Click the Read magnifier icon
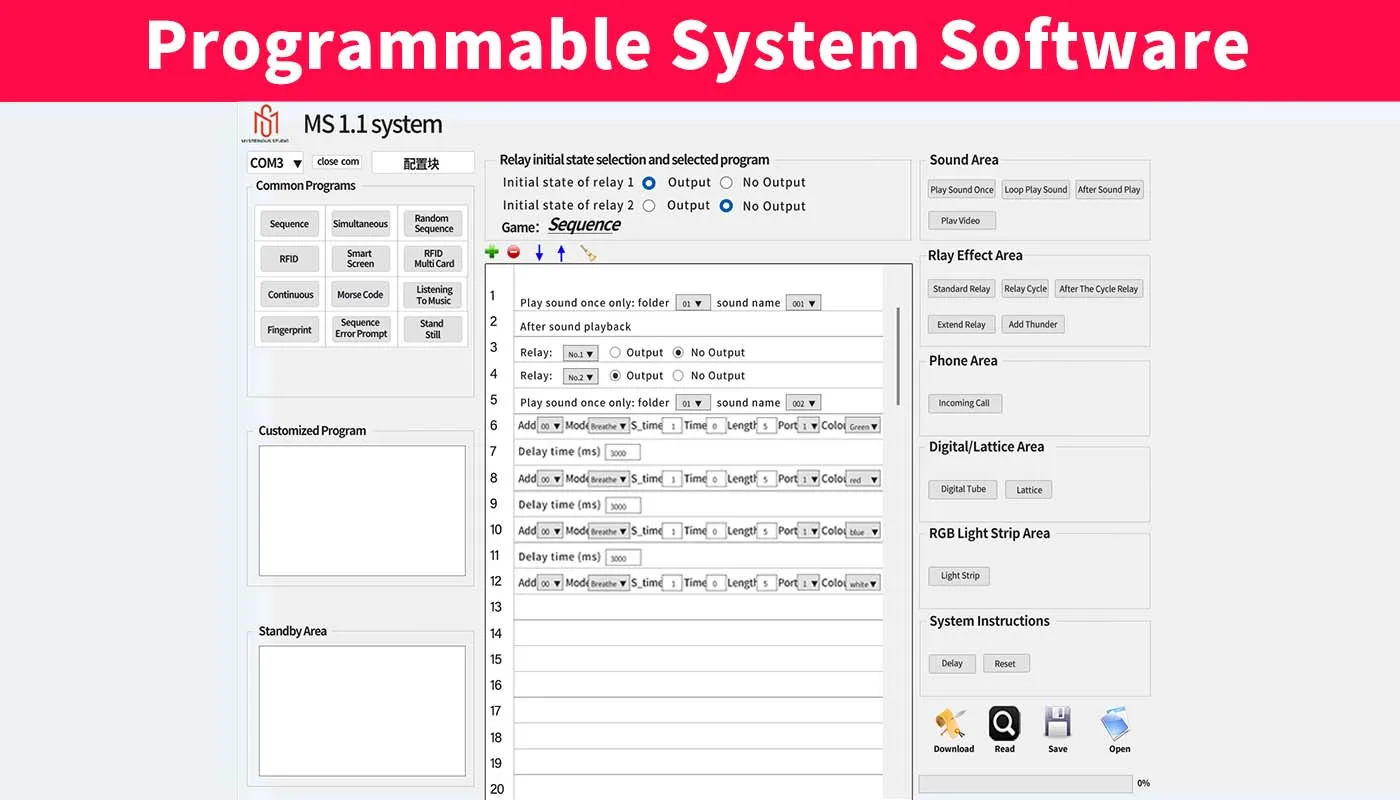This screenshot has width=1400, height=800. [x=1004, y=723]
